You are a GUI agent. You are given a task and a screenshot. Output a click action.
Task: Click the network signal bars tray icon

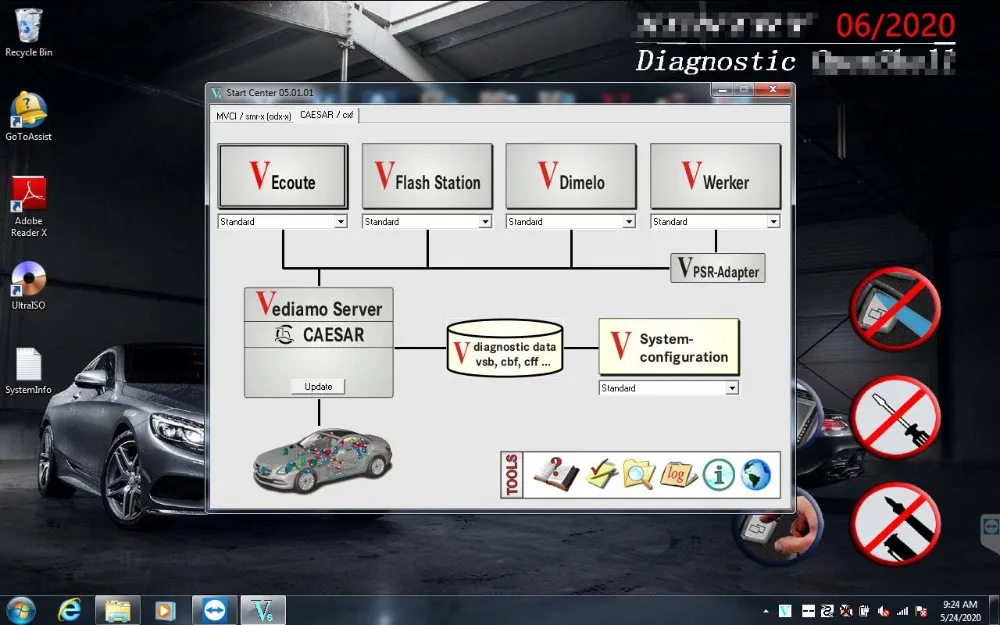pos(902,611)
